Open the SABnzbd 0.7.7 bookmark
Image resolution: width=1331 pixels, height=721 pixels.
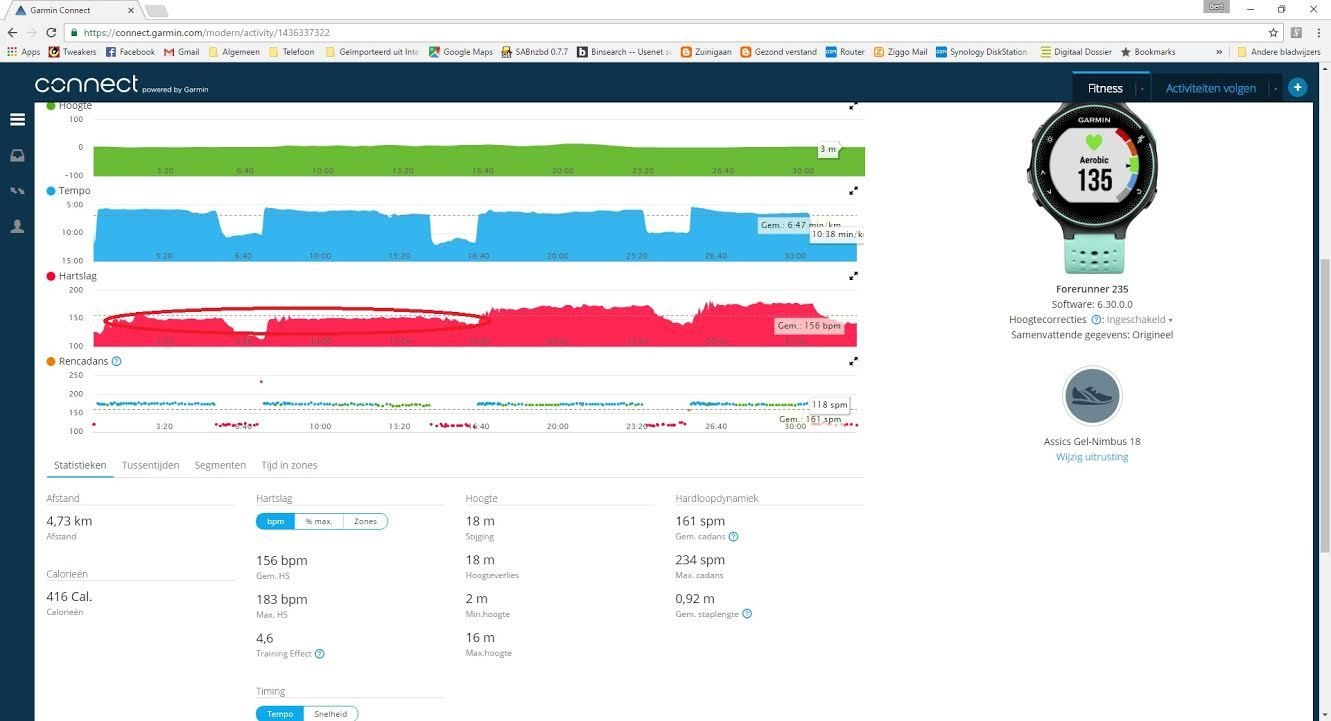click(535, 52)
